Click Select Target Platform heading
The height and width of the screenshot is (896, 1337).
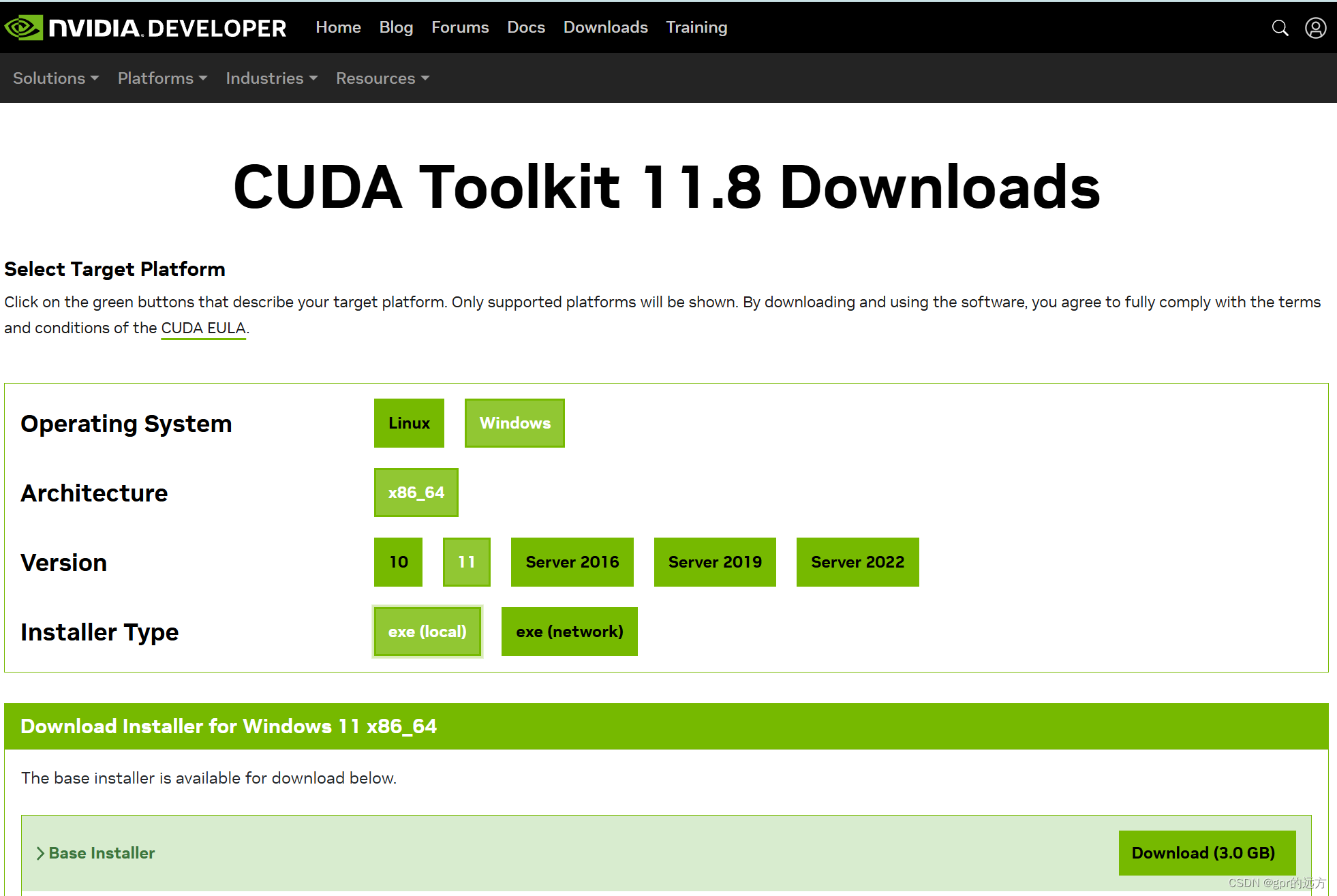[x=114, y=269]
